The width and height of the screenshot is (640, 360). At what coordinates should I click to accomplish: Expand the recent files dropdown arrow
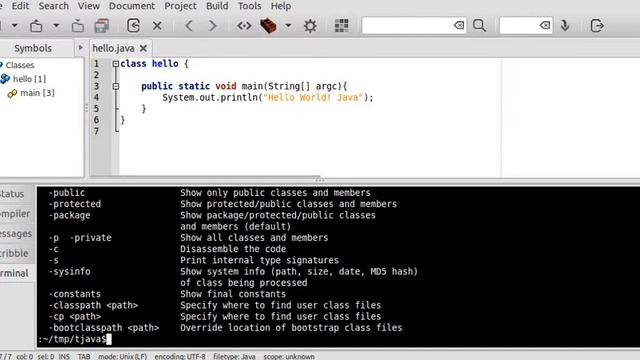pyautogui.click(x=56, y=26)
